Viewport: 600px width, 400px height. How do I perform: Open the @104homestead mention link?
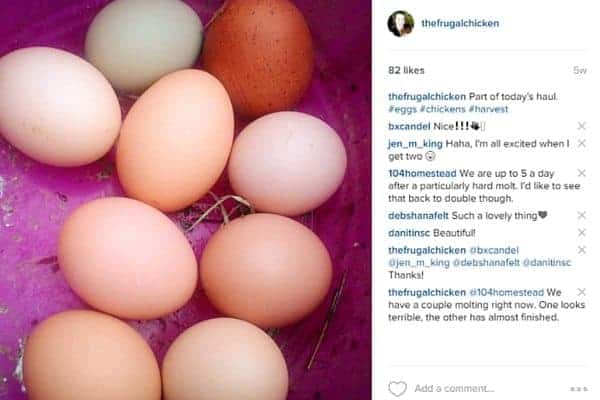tap(506, 292)
